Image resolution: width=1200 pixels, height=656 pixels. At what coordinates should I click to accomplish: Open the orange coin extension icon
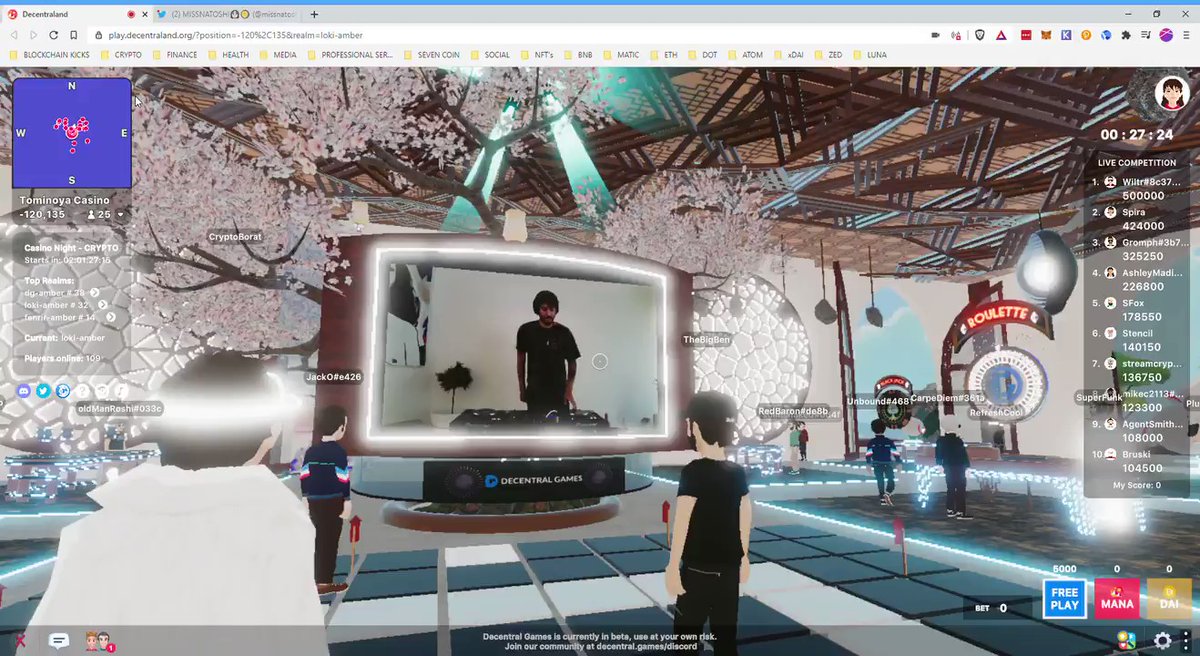pyautogui.click(x=1086, y=35)
